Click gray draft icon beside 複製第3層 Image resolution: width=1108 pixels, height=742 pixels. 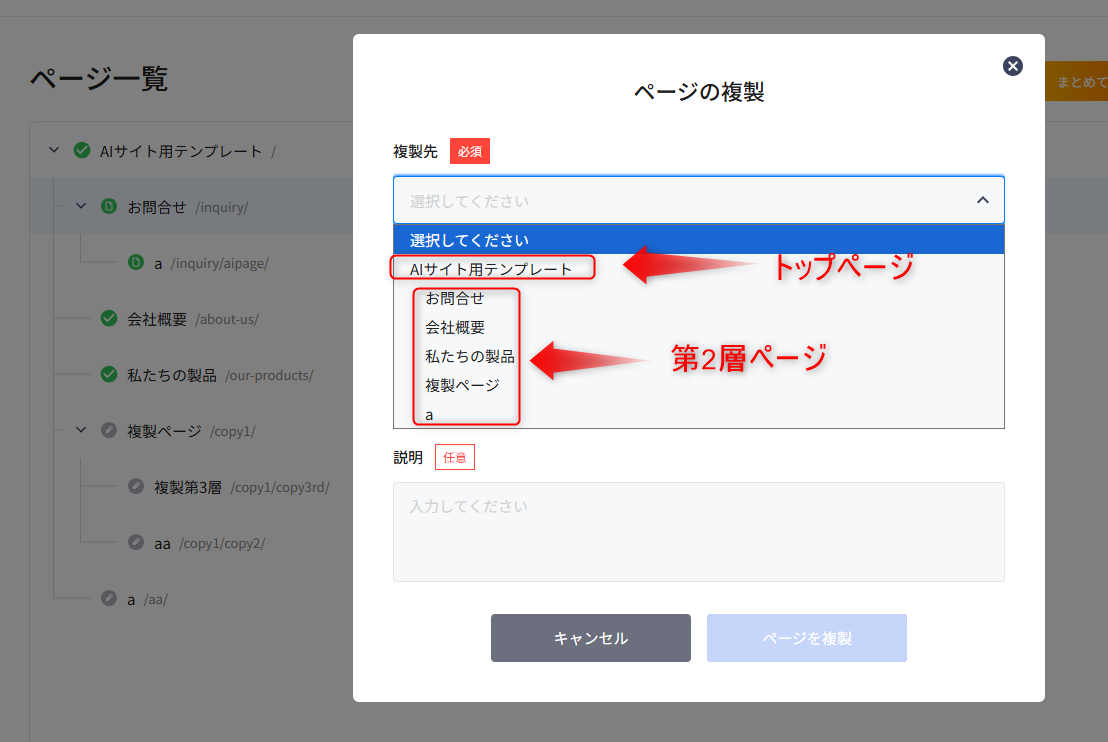coord(137,487)
